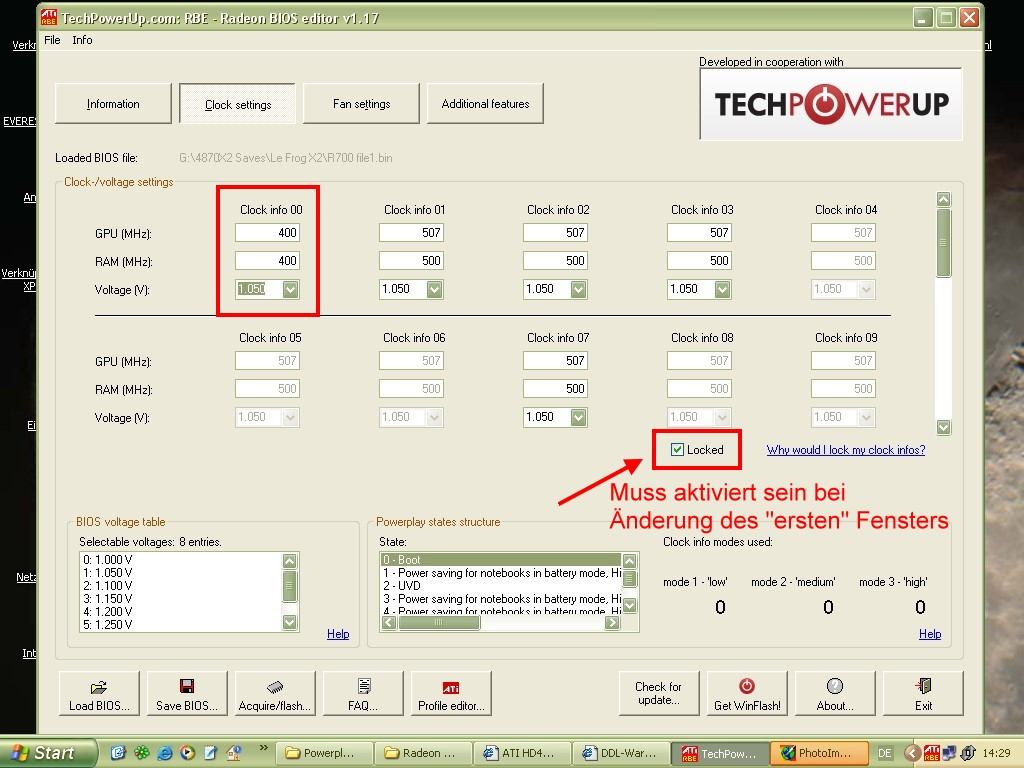Click the clock settings scrollbar down arrow

coord(944,427)
